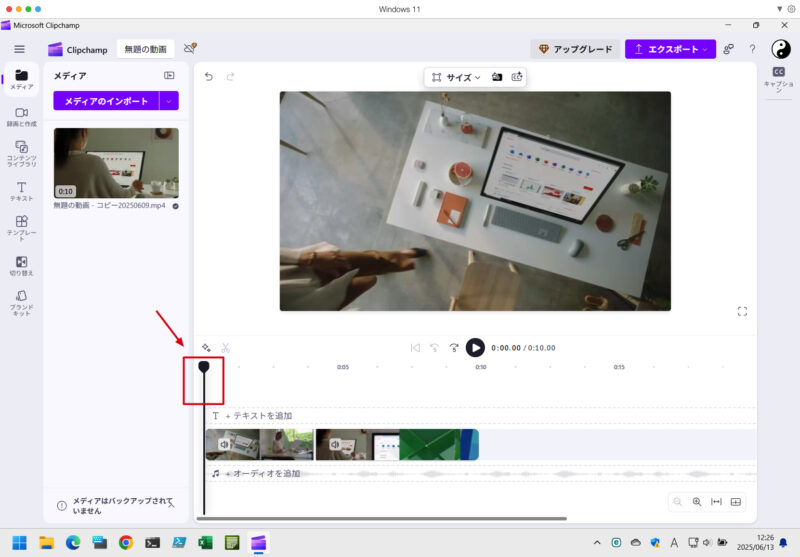
Task: Expand the media import dropdown arrow
Action: point(169,101)
